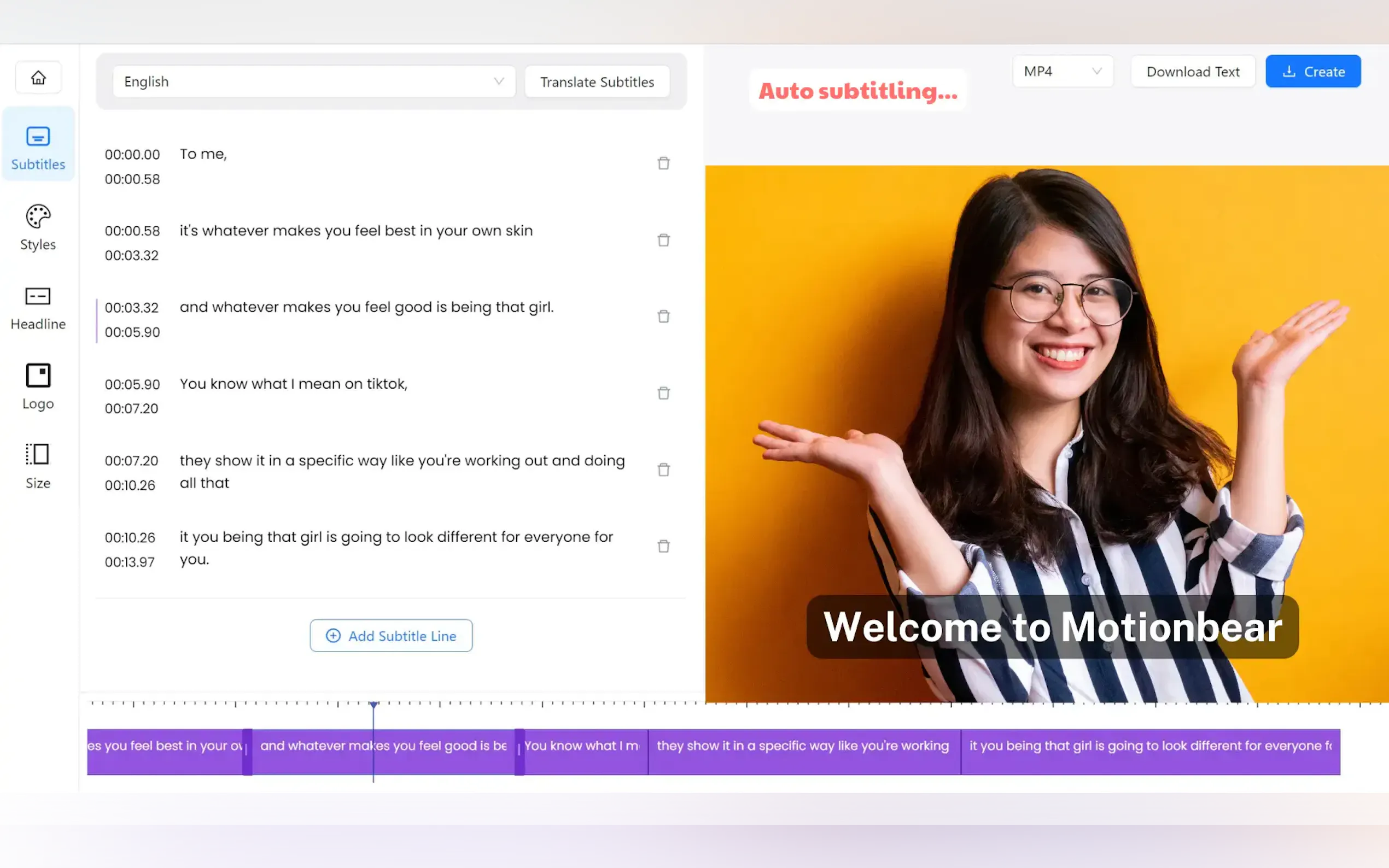The image size is (1389, 868).
Task: Click Add Subtitle Line button
Action: point(391,636)
